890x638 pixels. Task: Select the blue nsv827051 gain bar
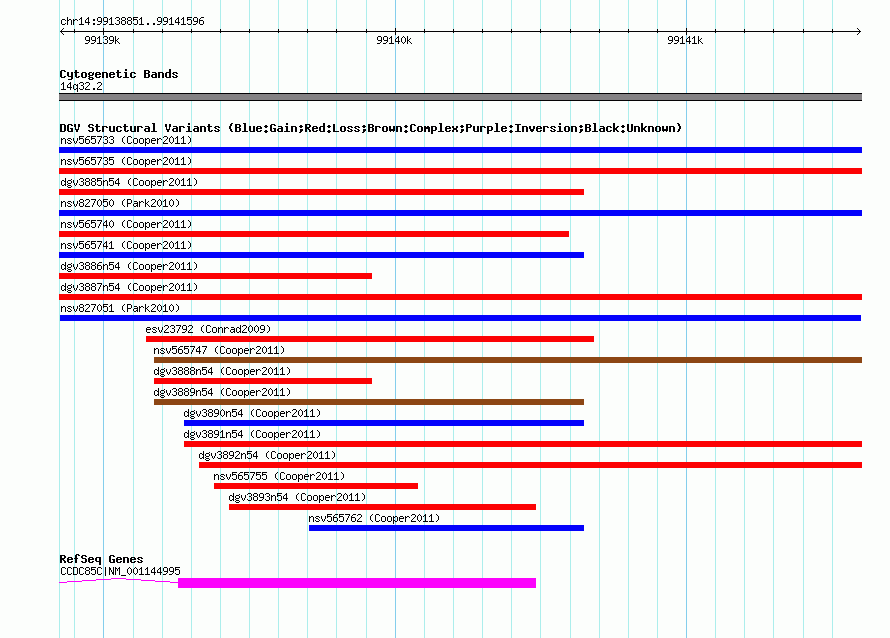460,318
